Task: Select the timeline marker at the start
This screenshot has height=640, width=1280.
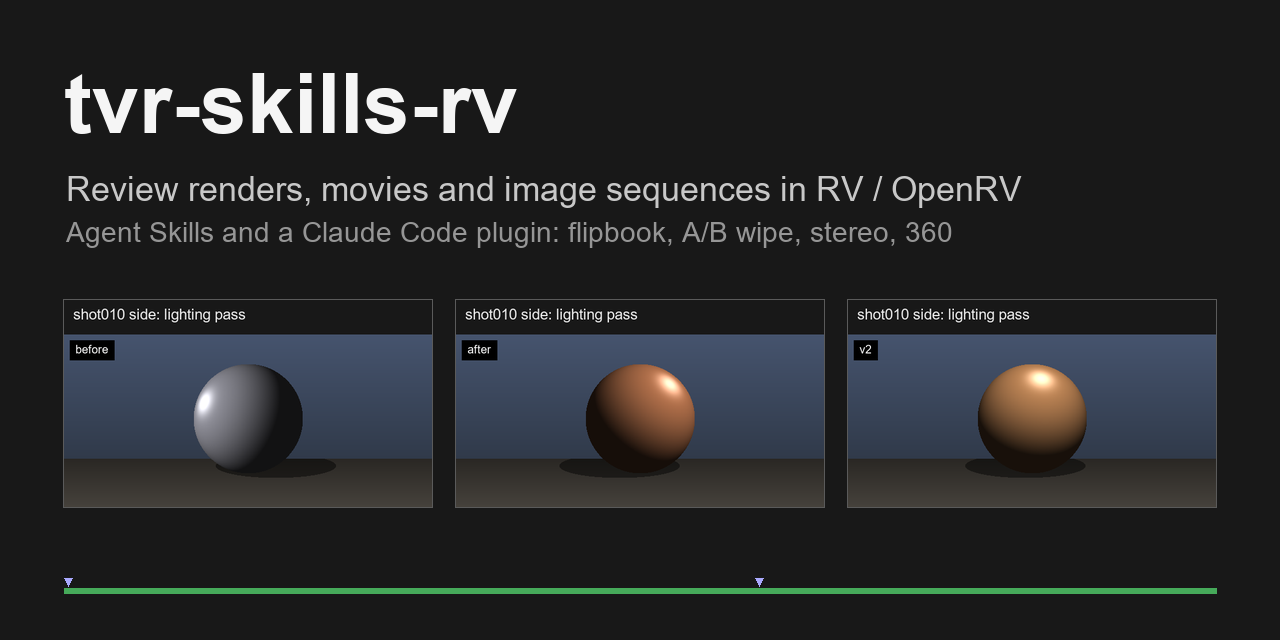Action: 68,582
